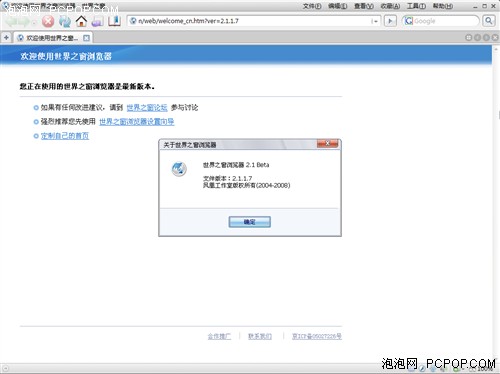The height and width of the screenshot is (374, 500).
Task: Open the 联系我们 footer link
Action: (260, 336)
